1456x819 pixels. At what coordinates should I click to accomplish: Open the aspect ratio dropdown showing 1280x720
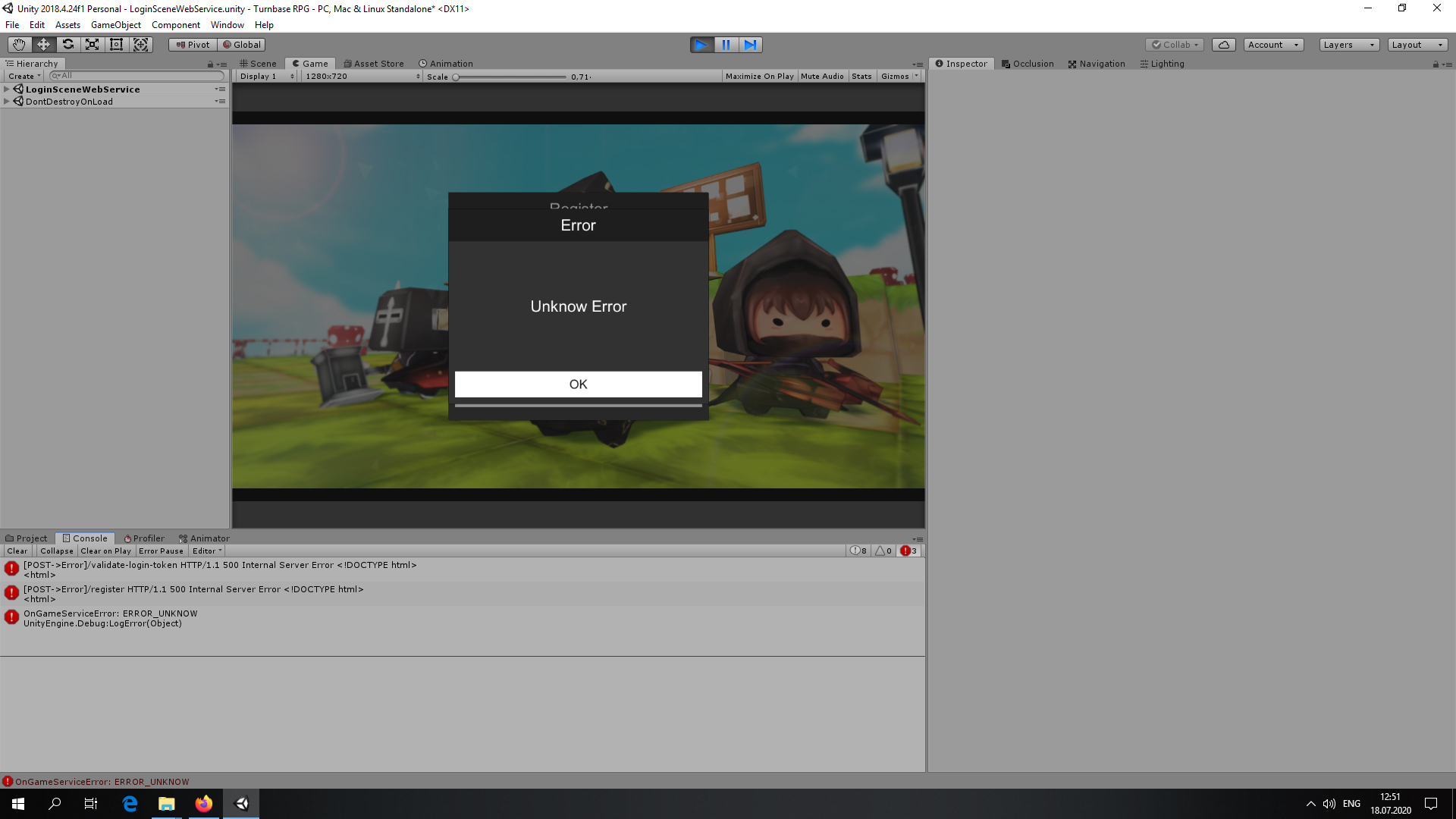pyautogui.click(x=360, y=76)
